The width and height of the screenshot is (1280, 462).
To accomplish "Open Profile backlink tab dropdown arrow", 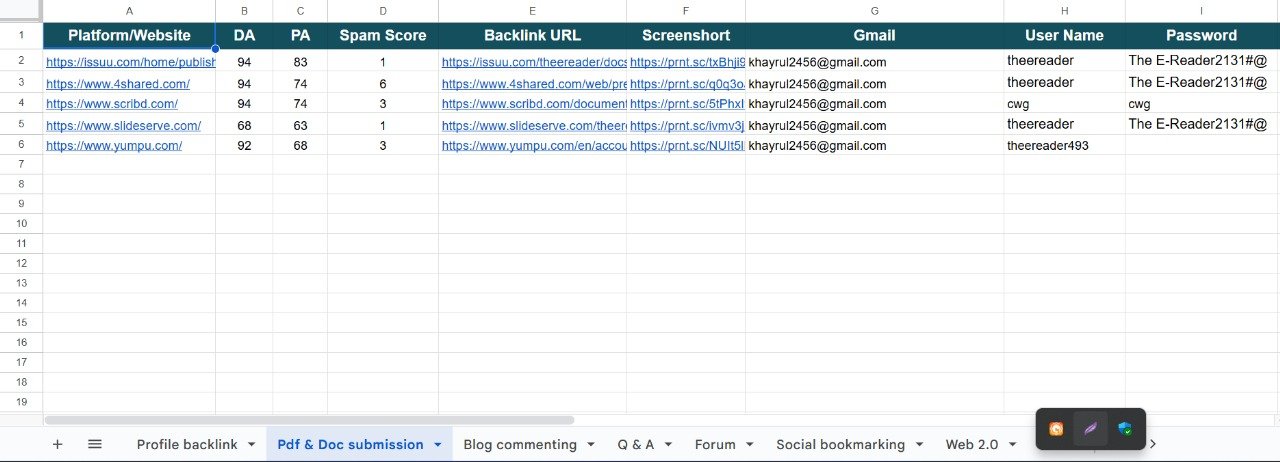I will [x=251, y=444].
